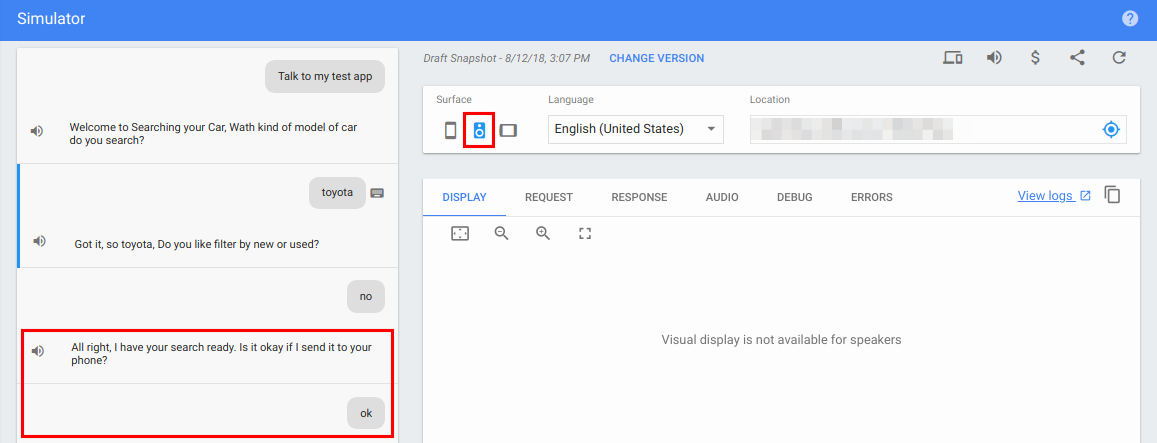
Task: Reload the simulator with refresh icon
Action: coord(1119,58)
